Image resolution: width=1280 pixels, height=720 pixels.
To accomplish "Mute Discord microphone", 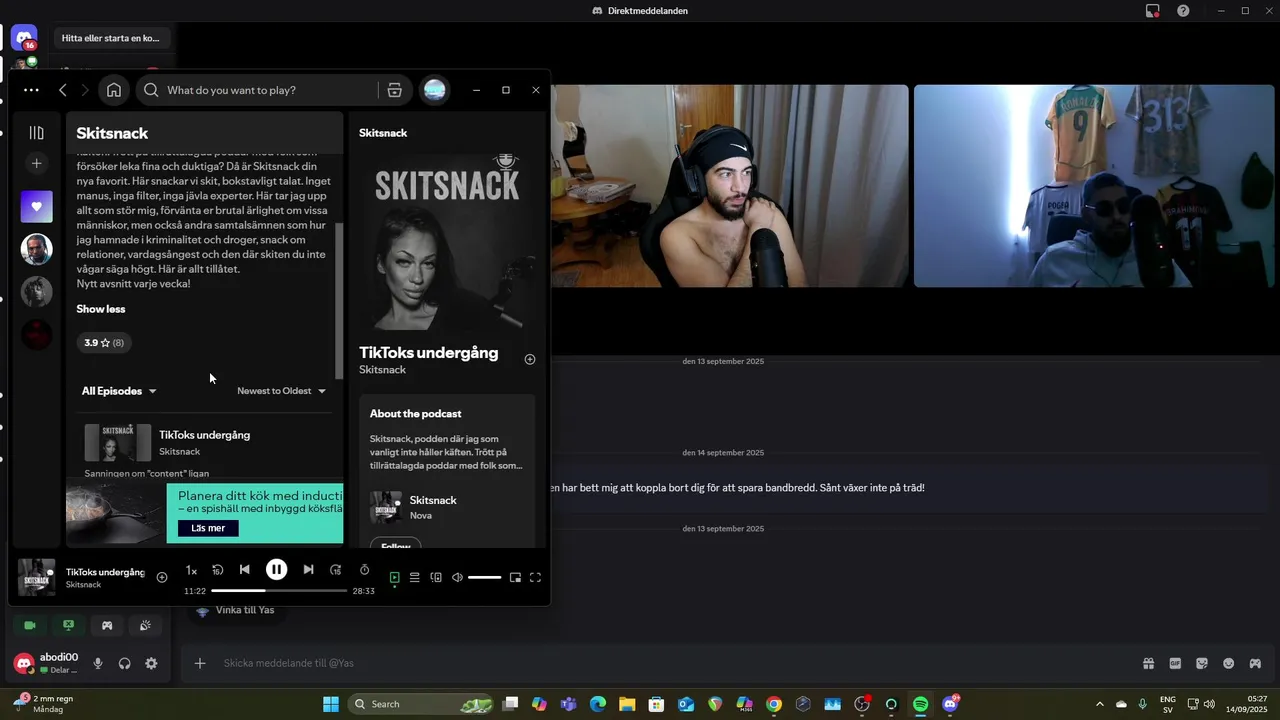I will click(x=98, y=663).
